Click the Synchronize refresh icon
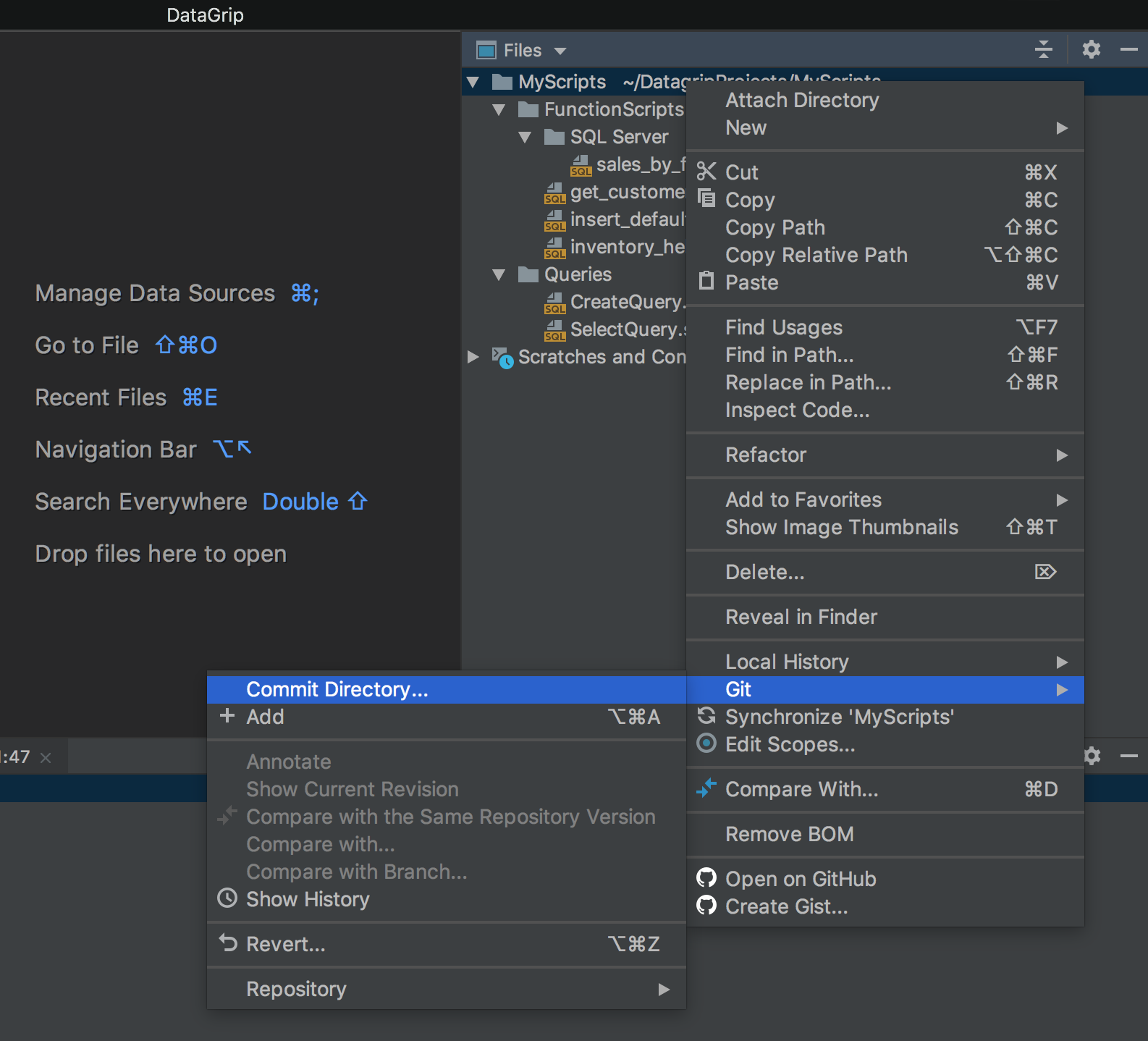1148x1041 pixels. click(706, 716)
